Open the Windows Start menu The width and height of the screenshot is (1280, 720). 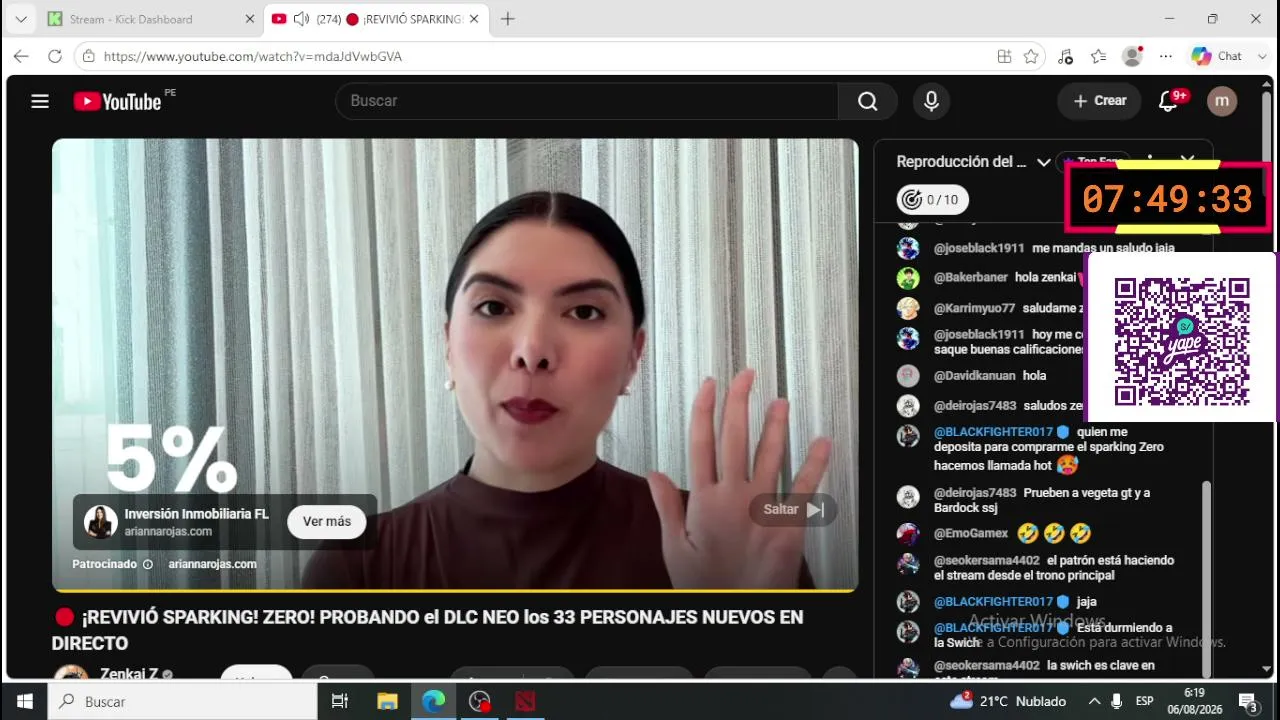[x=24, y=702]
